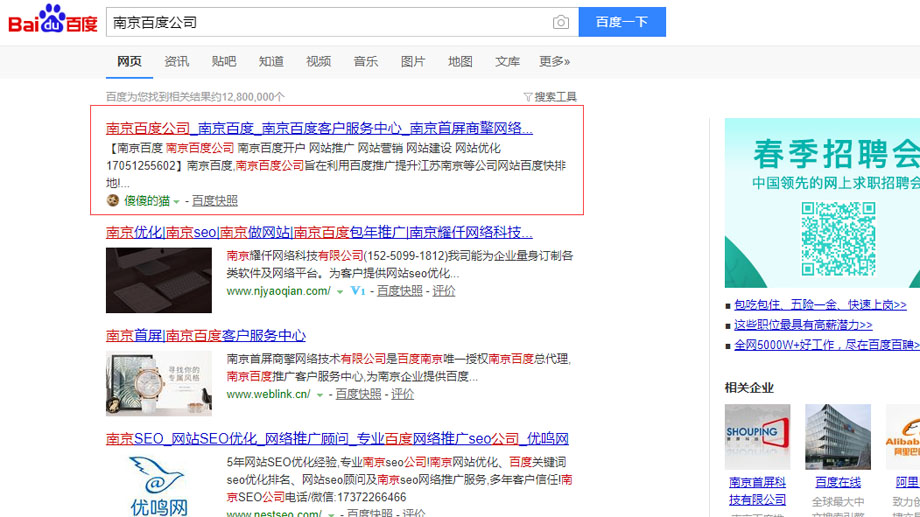920x517 pixels.
Task: Open the 南京首屏|南京百度客户服务中心 result
Action: [x=206, y=335]
